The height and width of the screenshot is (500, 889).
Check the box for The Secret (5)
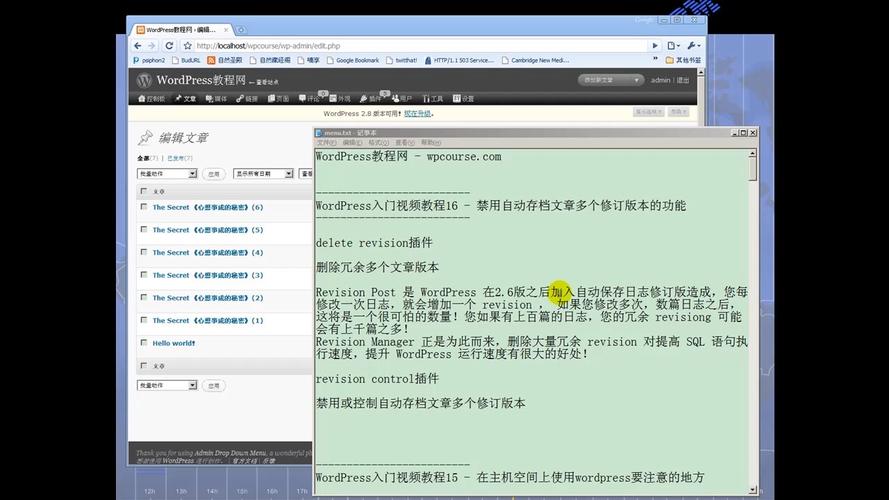coord(143,230)
